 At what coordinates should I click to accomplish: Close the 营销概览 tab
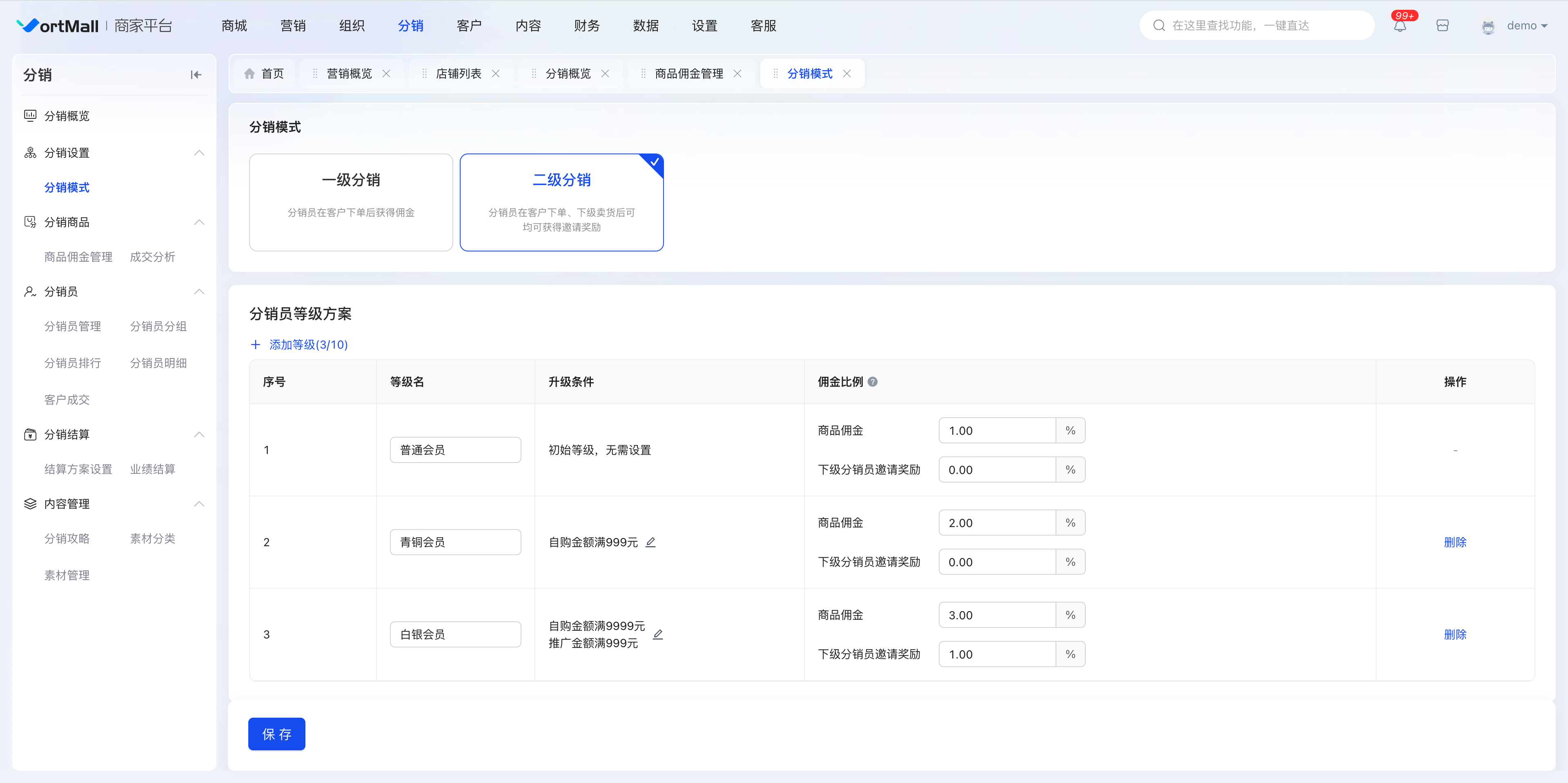tap(387, 73)
